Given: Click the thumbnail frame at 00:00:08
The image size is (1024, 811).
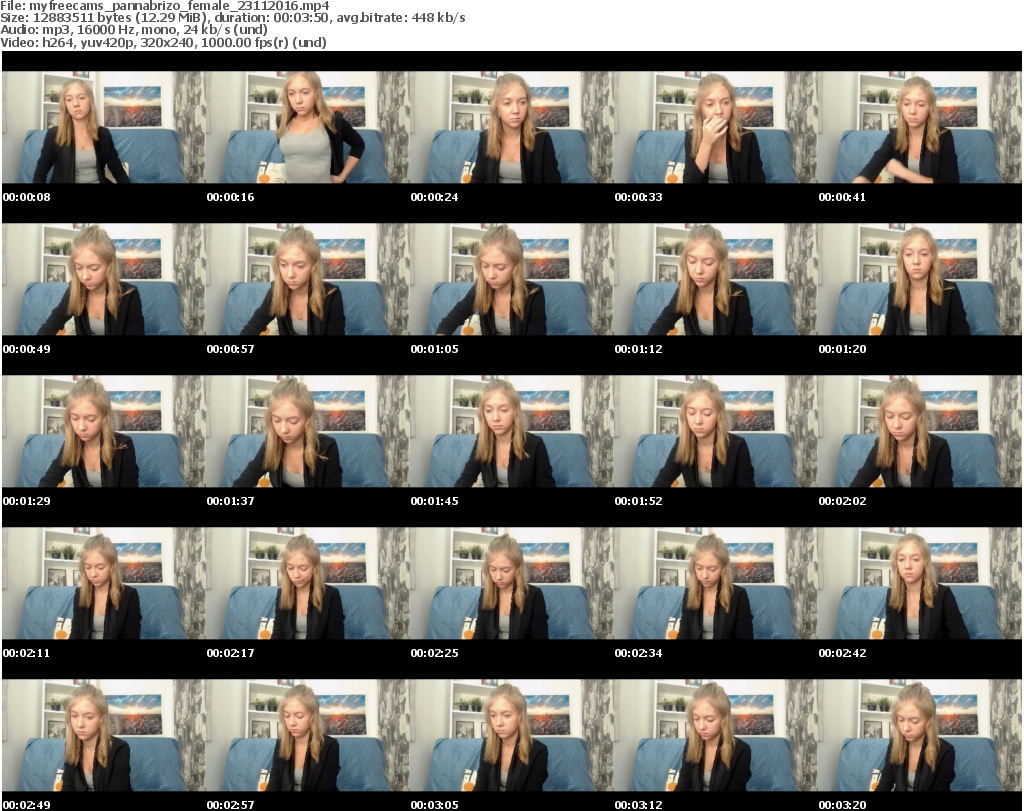Looking at the screenshot, I should pos(104,127).
